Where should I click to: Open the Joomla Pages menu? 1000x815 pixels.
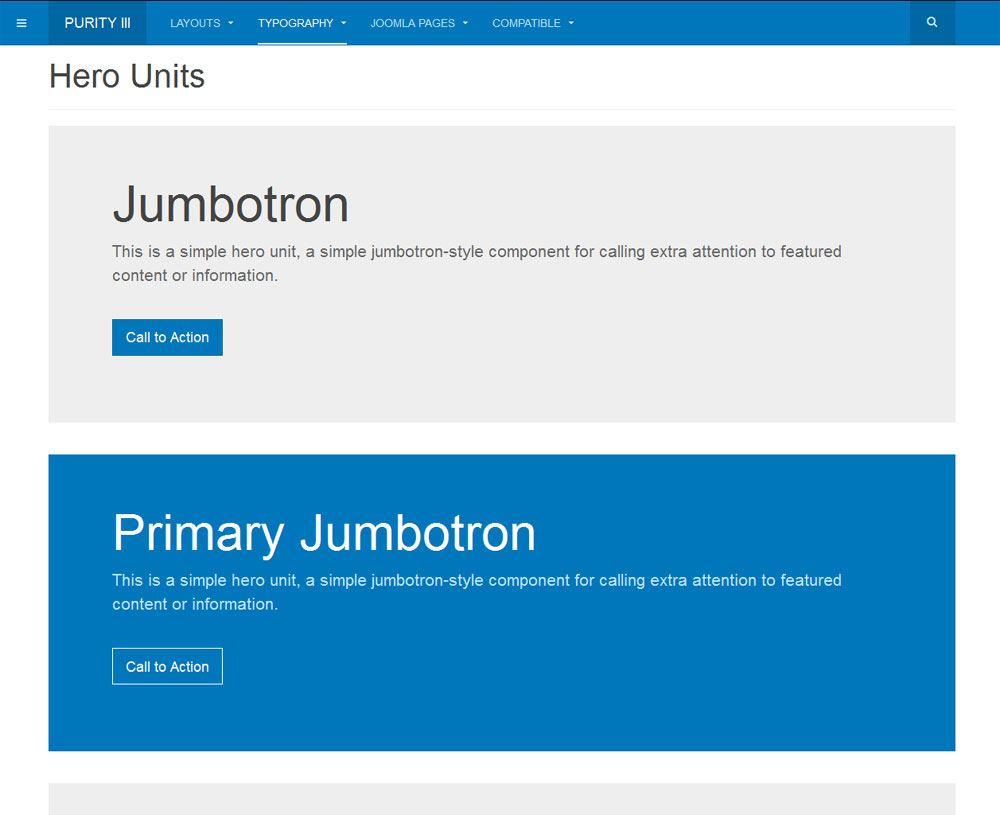pos(412,23)
